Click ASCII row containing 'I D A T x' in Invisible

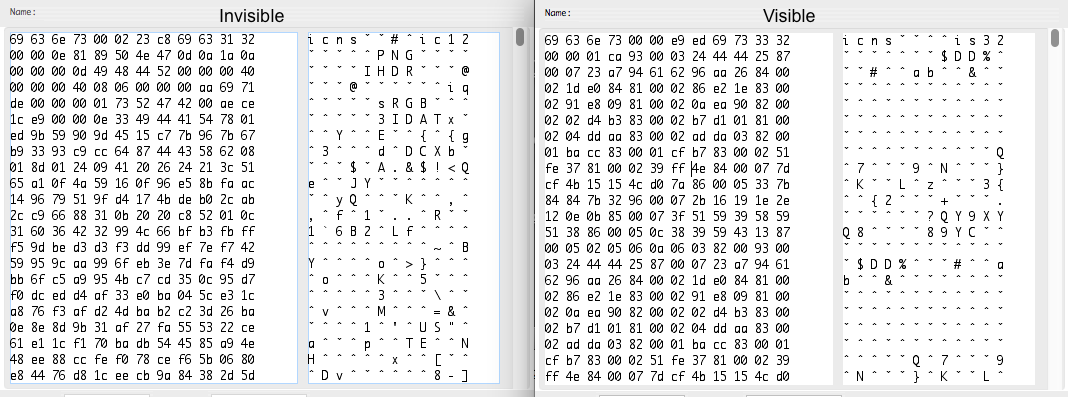click(x=388, y=120)
